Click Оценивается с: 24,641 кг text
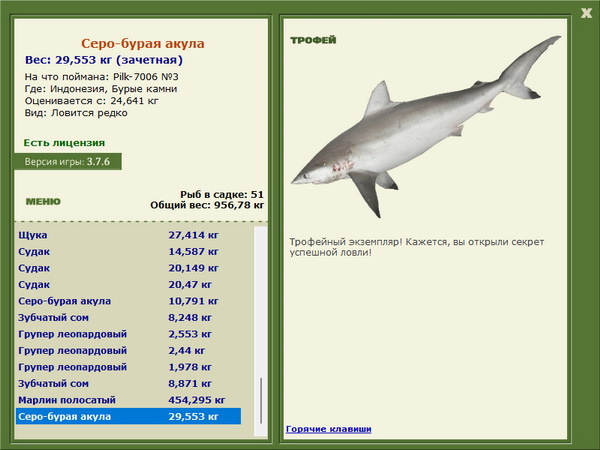 pos(91,101)
